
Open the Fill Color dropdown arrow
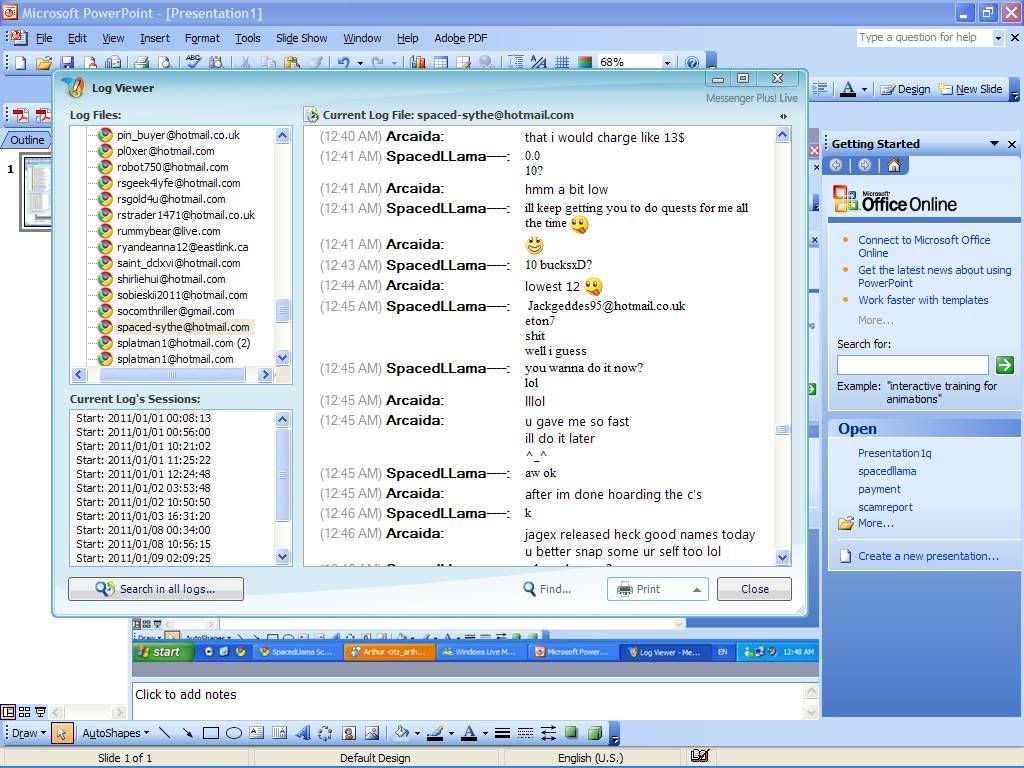[x=417, y=733]
